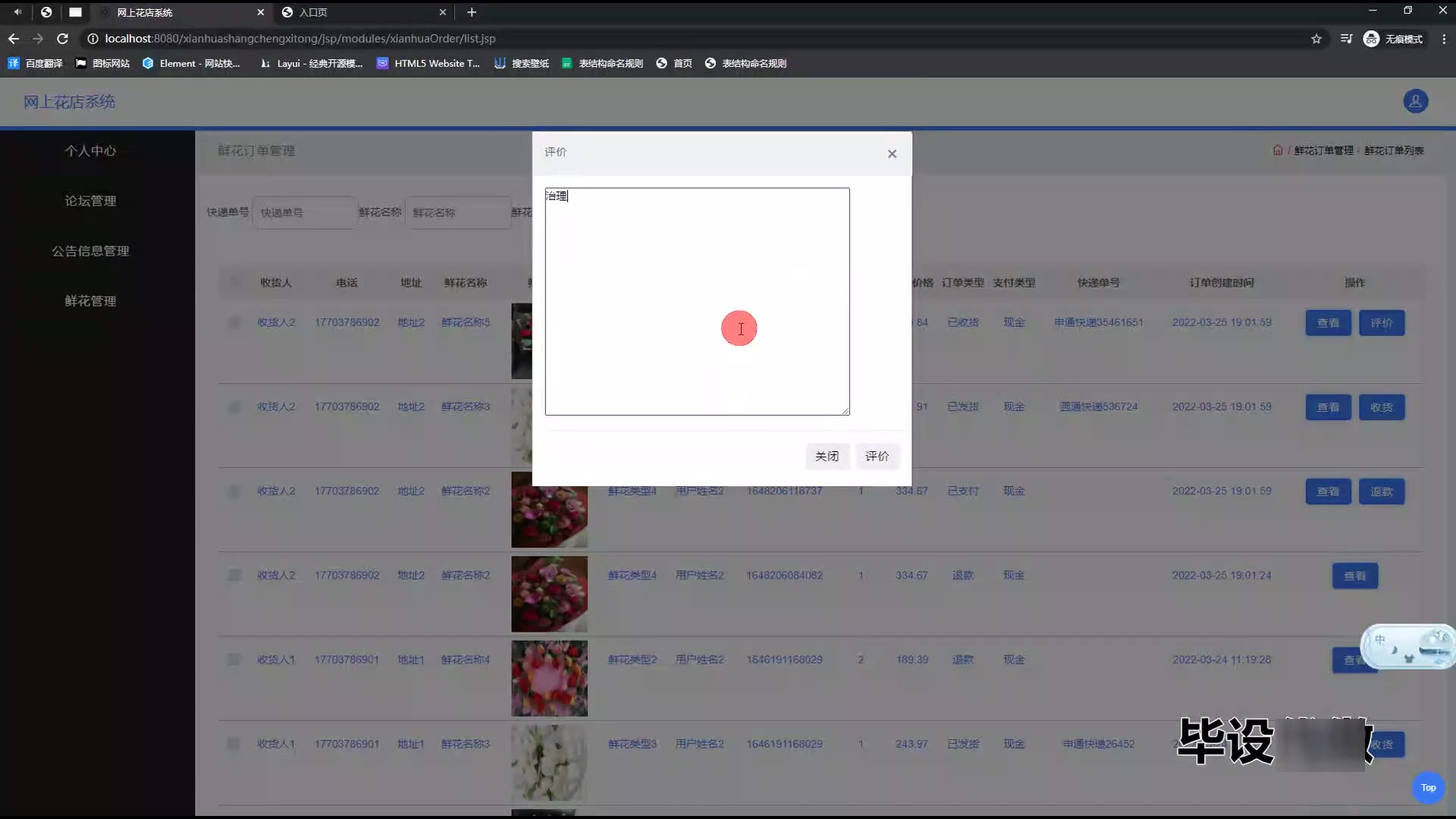Open a new browser tab with the plus icon
The height and width of the screenshot is (819, 1456).
coord(472,12)
